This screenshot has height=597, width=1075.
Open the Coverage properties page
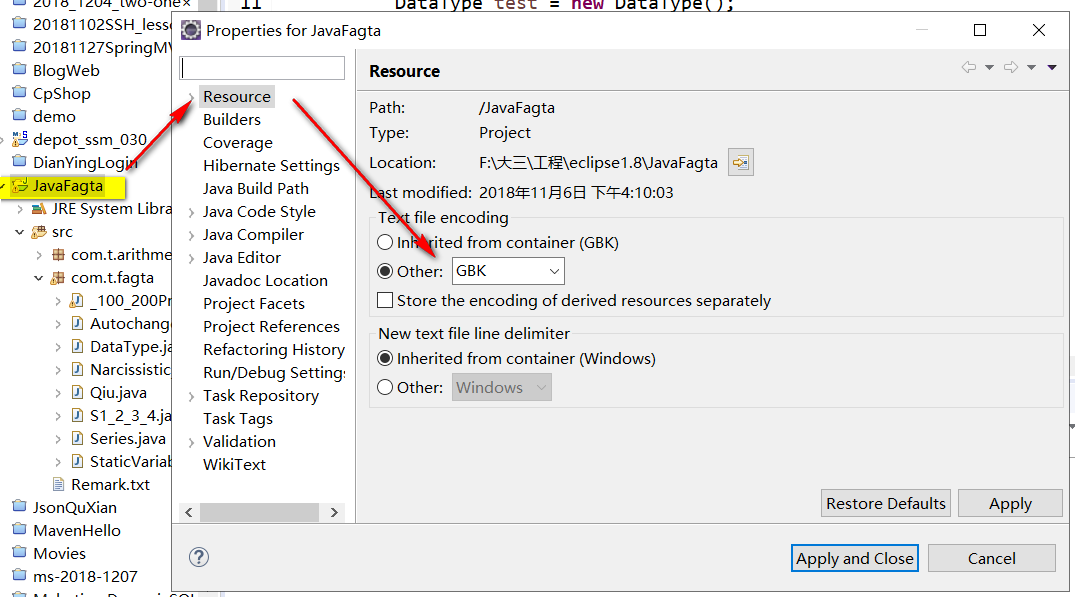[238, 143]
